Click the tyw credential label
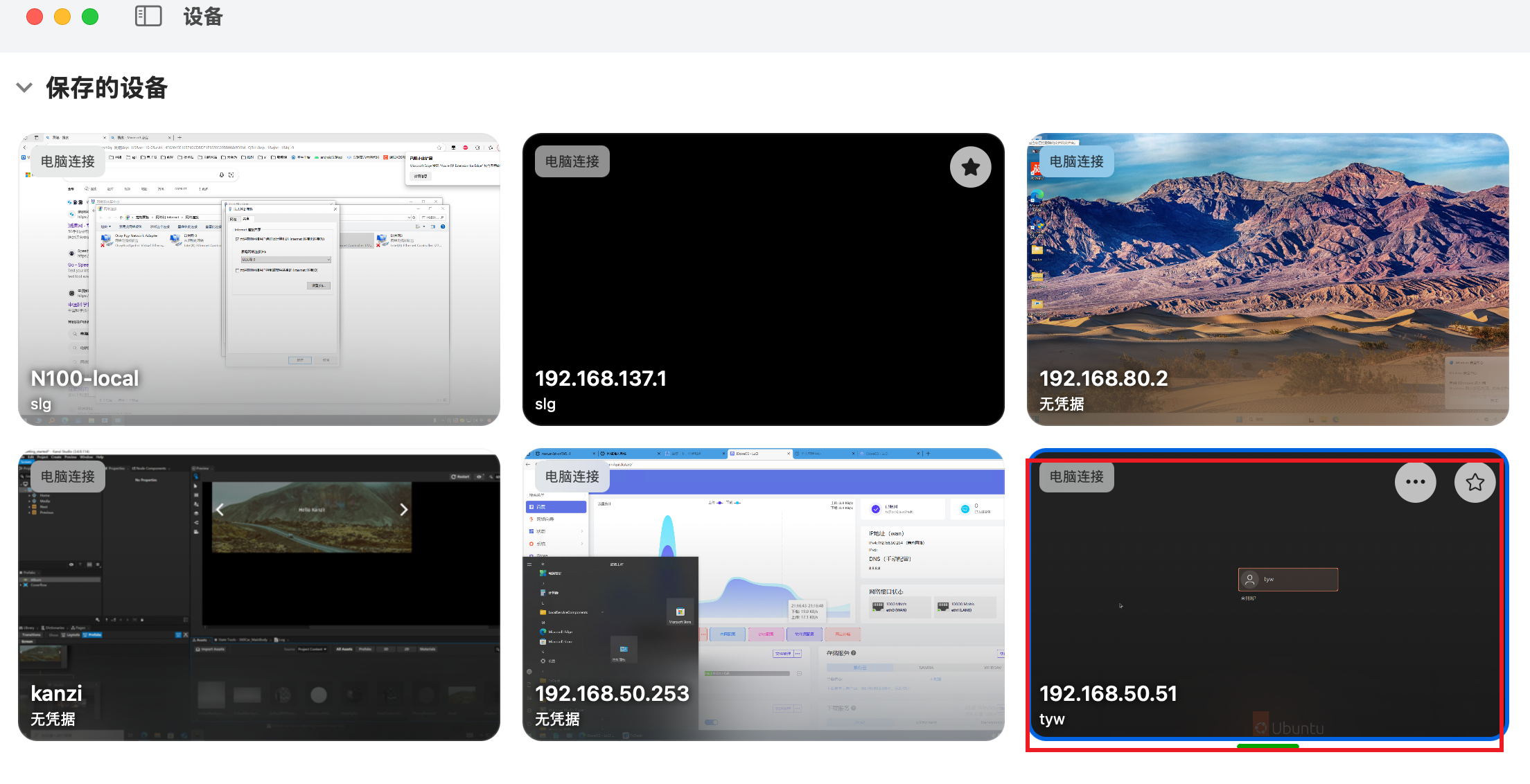This screenshot has height=784, width=1530. click(1052, 719)
